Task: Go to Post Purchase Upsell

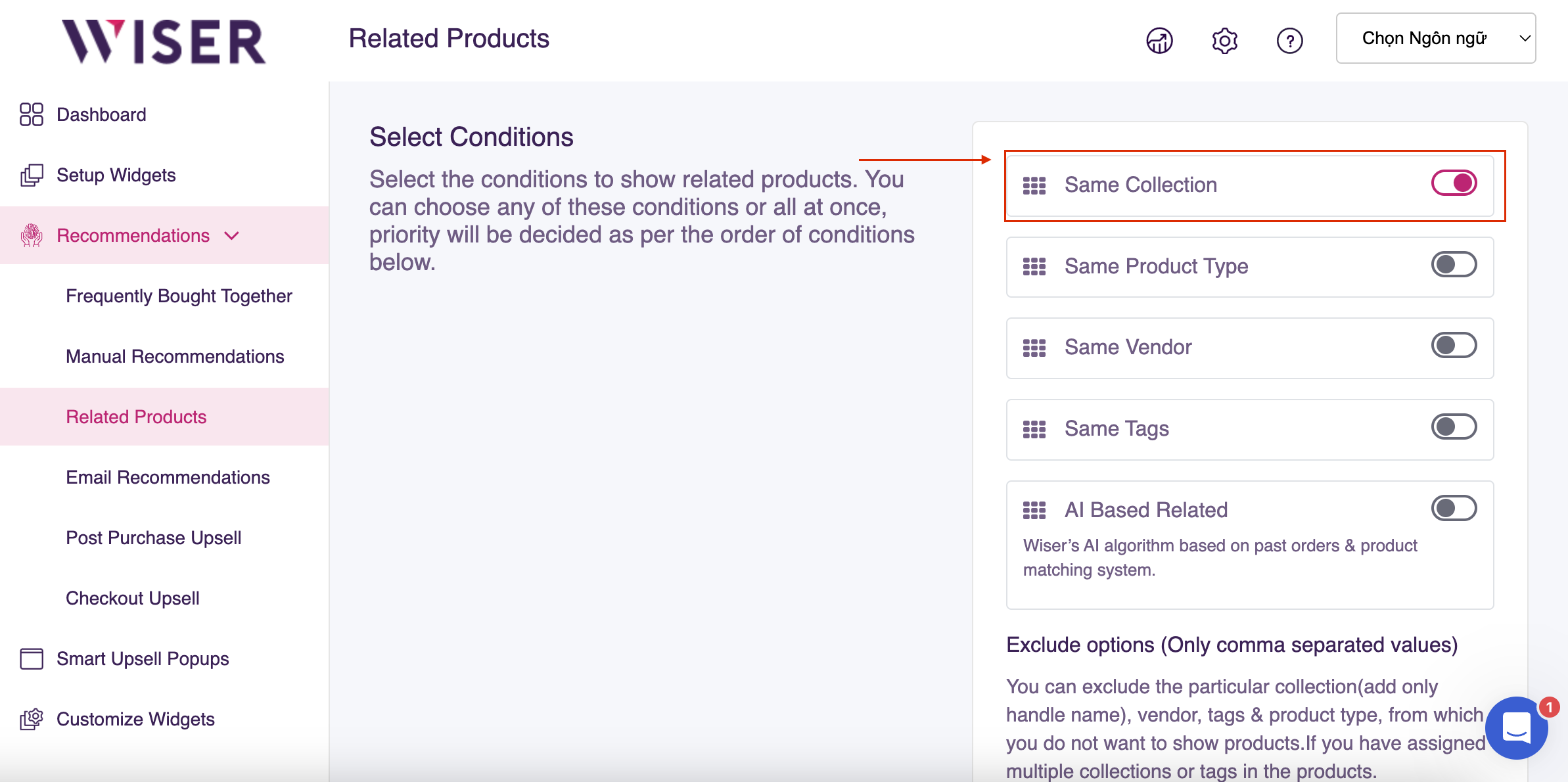Action: [154, 538]
